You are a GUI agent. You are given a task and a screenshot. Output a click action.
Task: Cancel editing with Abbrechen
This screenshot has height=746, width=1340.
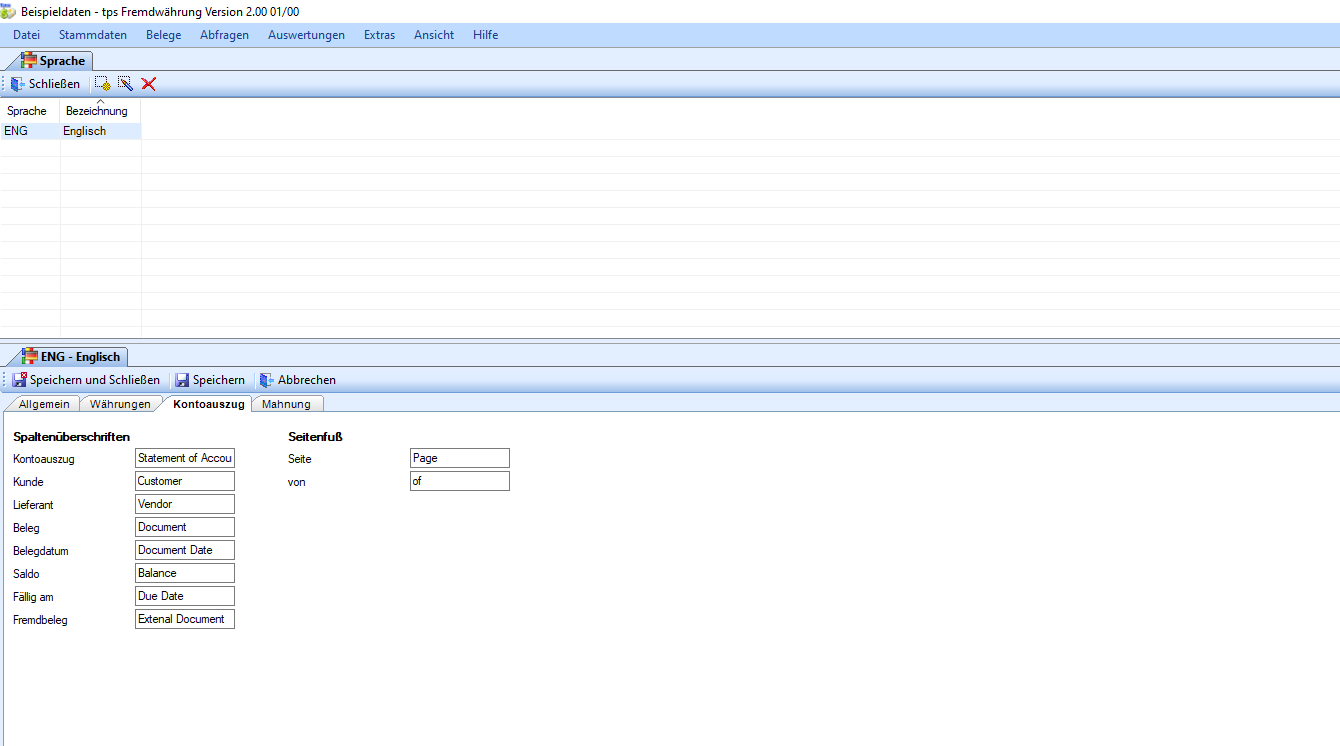[298, 380]
